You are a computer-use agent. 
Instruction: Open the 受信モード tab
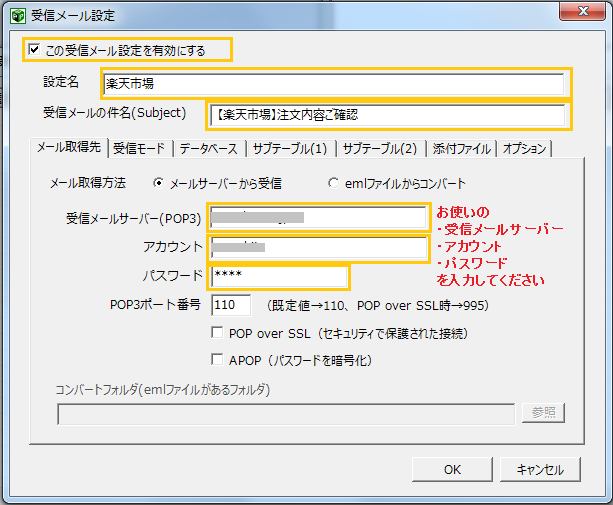(139, 149)
